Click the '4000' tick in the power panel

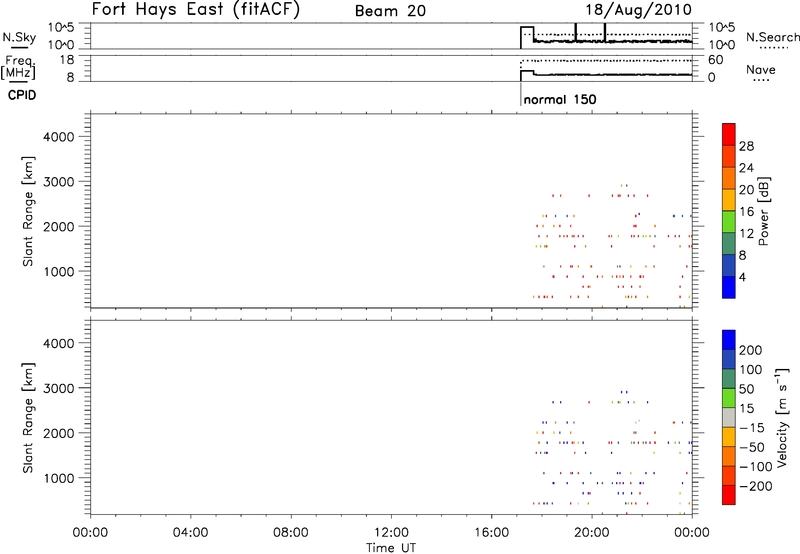pos(59,137)
